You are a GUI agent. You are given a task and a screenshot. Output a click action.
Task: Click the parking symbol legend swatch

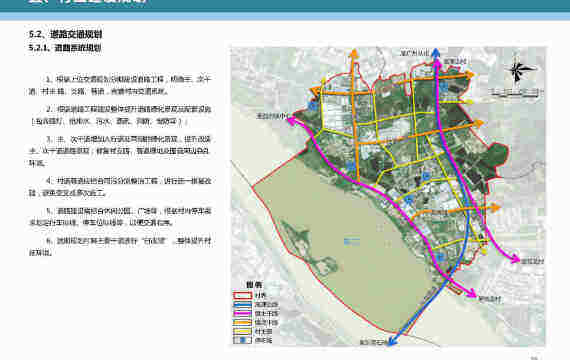242,340
